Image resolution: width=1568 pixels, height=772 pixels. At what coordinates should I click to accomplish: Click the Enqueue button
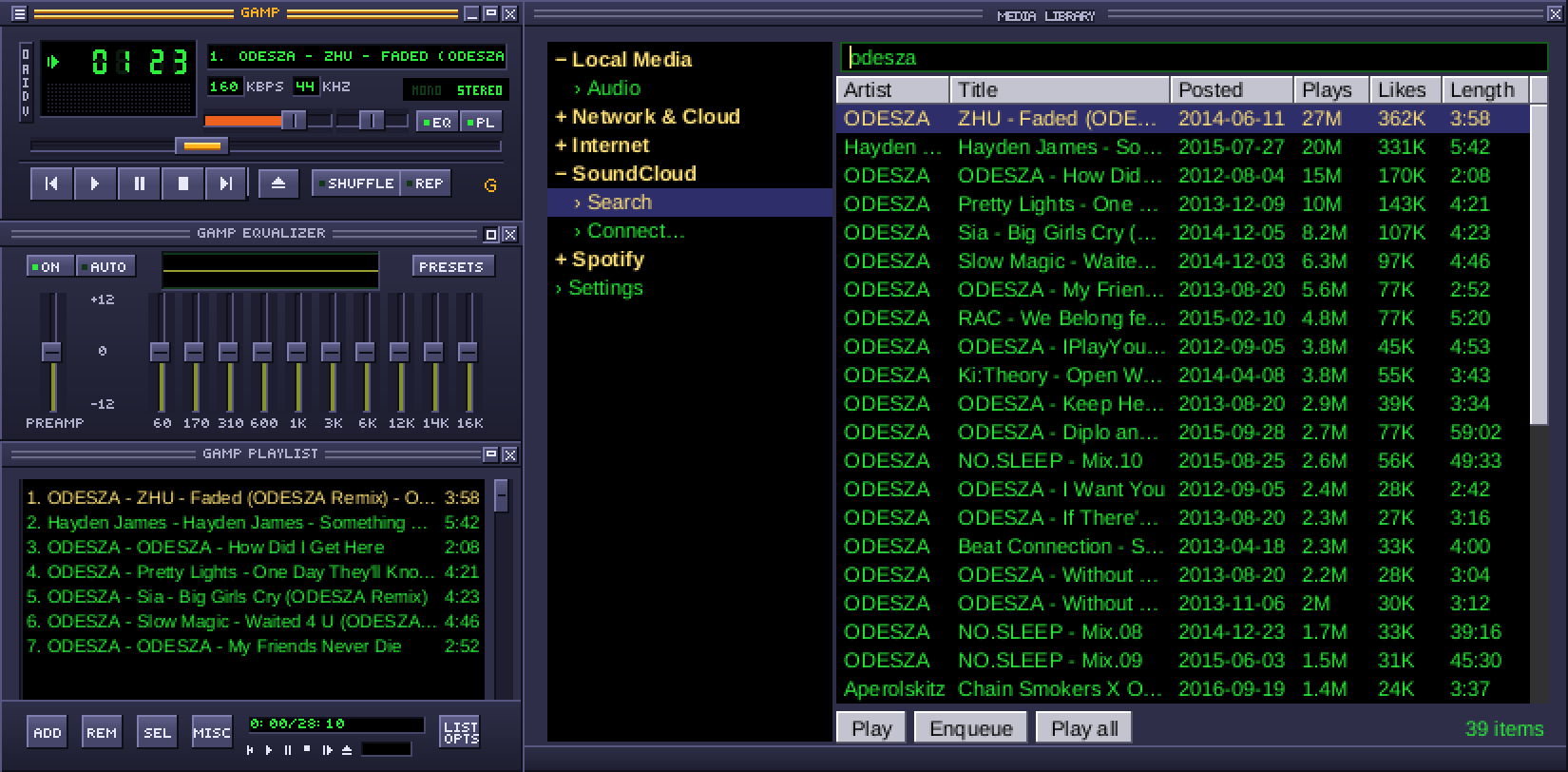pyautogui.click(x=971, y=728)
